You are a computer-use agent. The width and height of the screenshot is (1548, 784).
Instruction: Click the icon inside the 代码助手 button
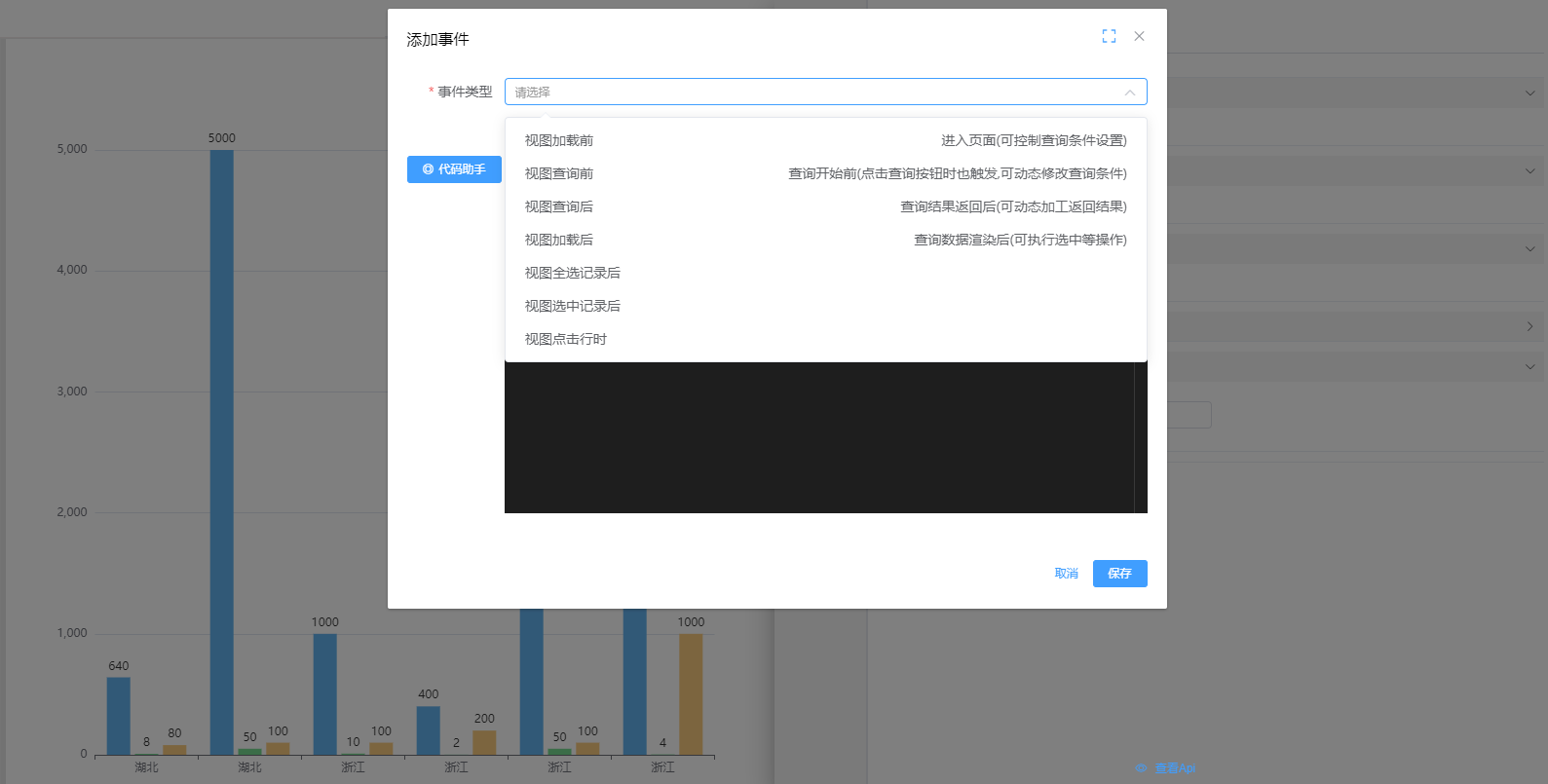pos(428,169)
